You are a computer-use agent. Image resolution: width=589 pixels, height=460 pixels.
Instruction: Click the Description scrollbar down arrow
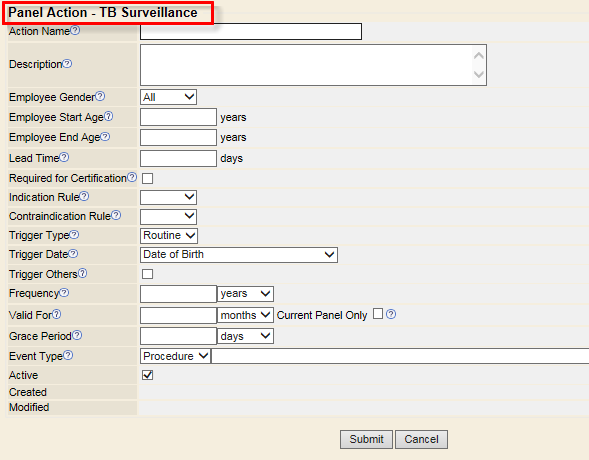point(479,74)
